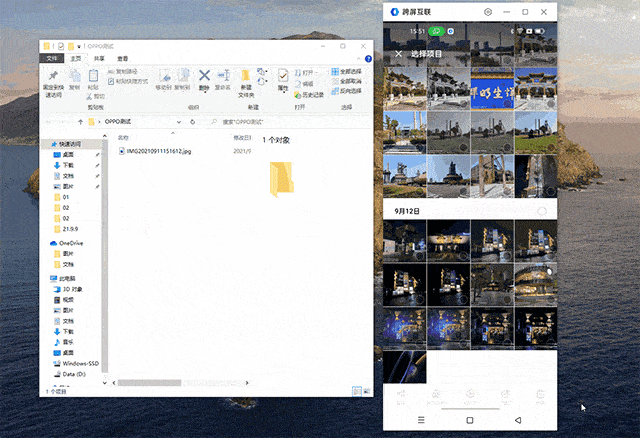
Task: Click the Delete X icon
Action: (204, 76)
